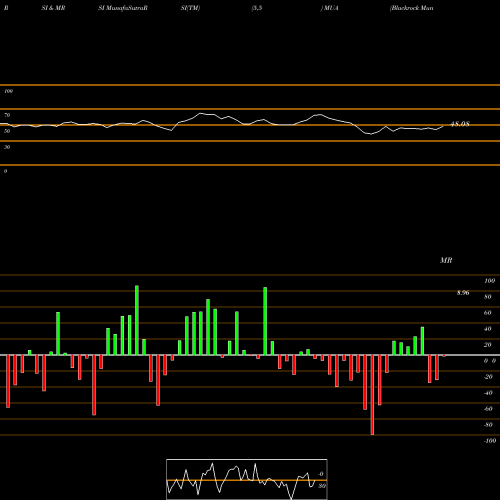
Task: Click the "80" label on the MR axis
Action: tap(488, 297)
